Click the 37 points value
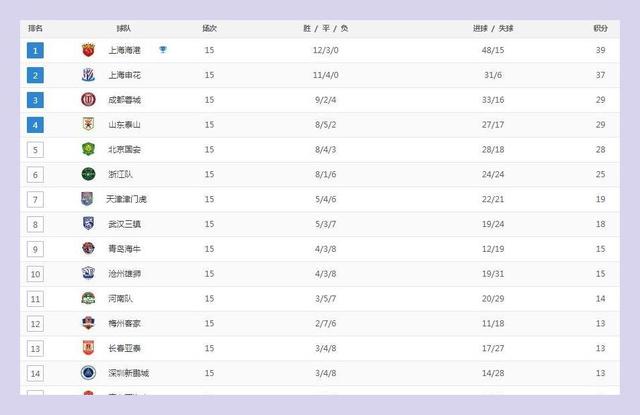Screen dimensions: 640x415 (600, 75)
